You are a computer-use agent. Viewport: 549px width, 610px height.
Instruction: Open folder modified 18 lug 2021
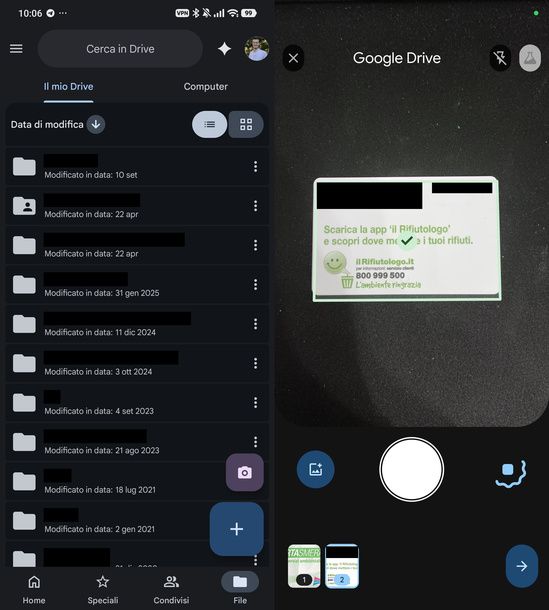click(x=136, y=481)
